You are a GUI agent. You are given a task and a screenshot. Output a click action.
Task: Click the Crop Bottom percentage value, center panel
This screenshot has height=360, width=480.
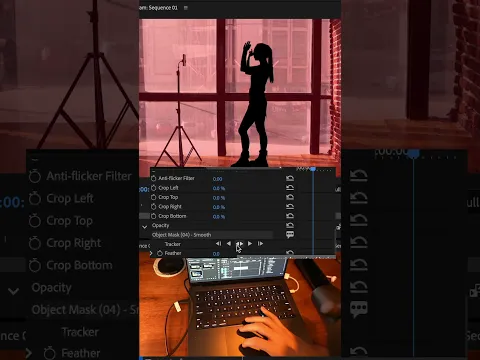pyautogui.click(x=219, y=217)
